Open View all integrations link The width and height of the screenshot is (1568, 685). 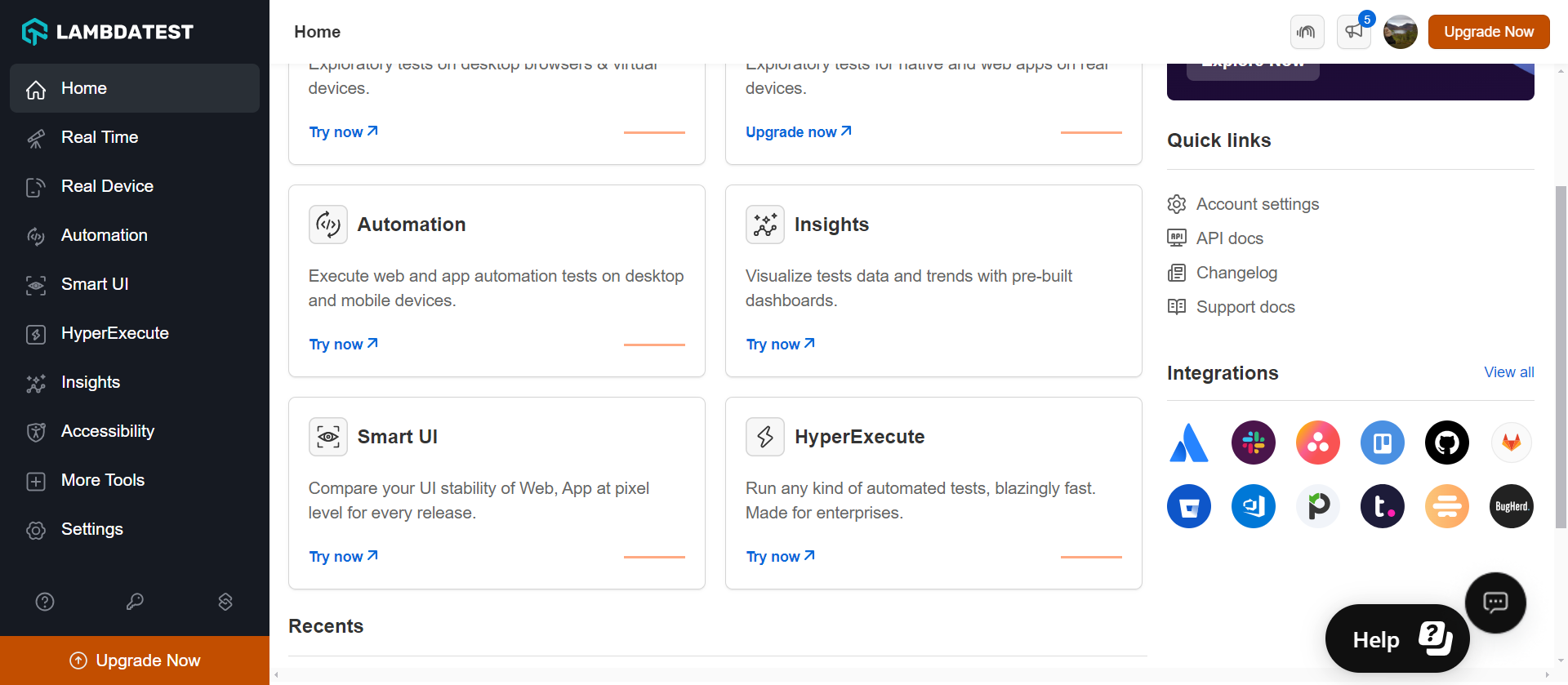(1508, 372)
